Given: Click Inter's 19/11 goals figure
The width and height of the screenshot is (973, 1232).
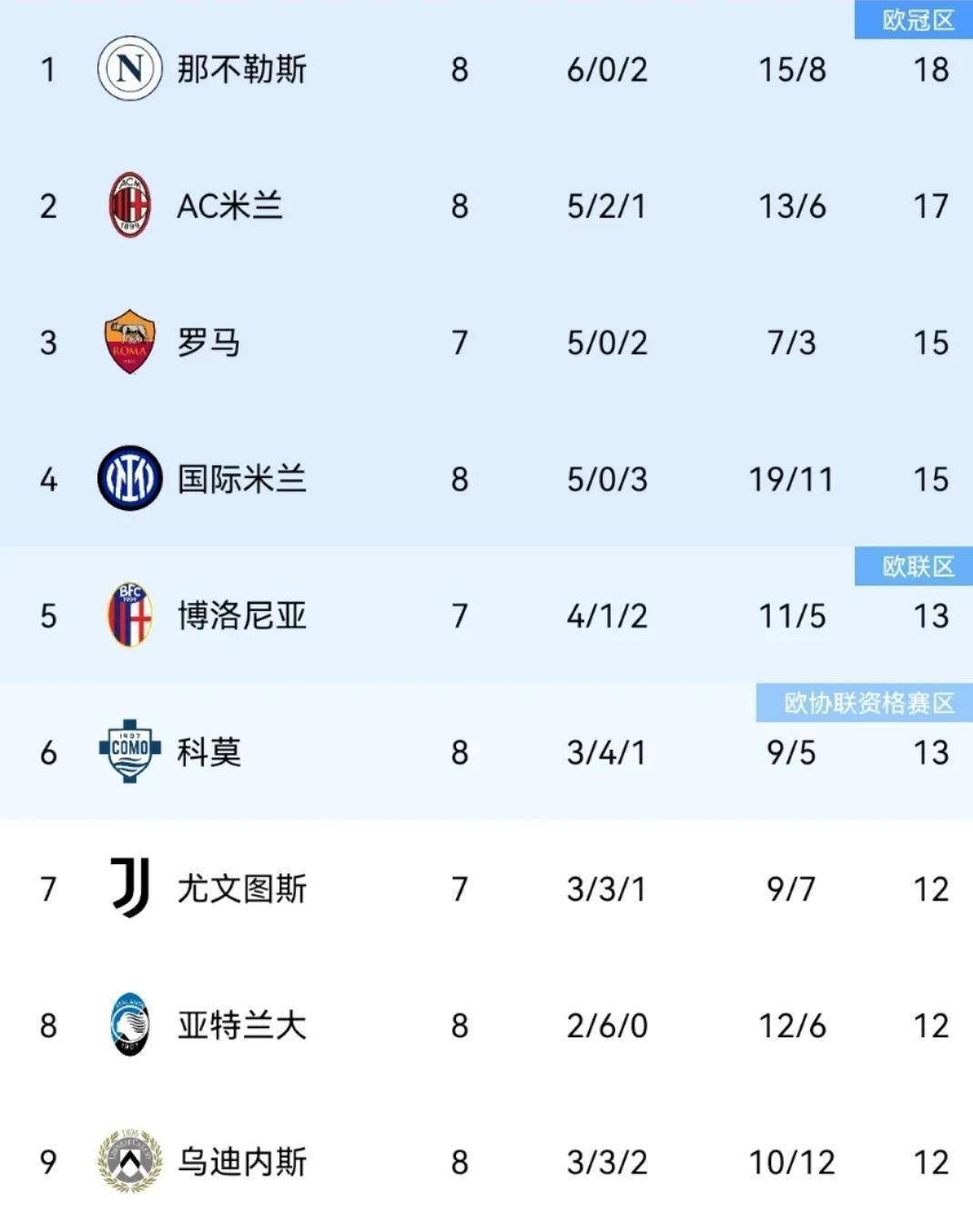Looking at the screenshot, I should (791, 479).
